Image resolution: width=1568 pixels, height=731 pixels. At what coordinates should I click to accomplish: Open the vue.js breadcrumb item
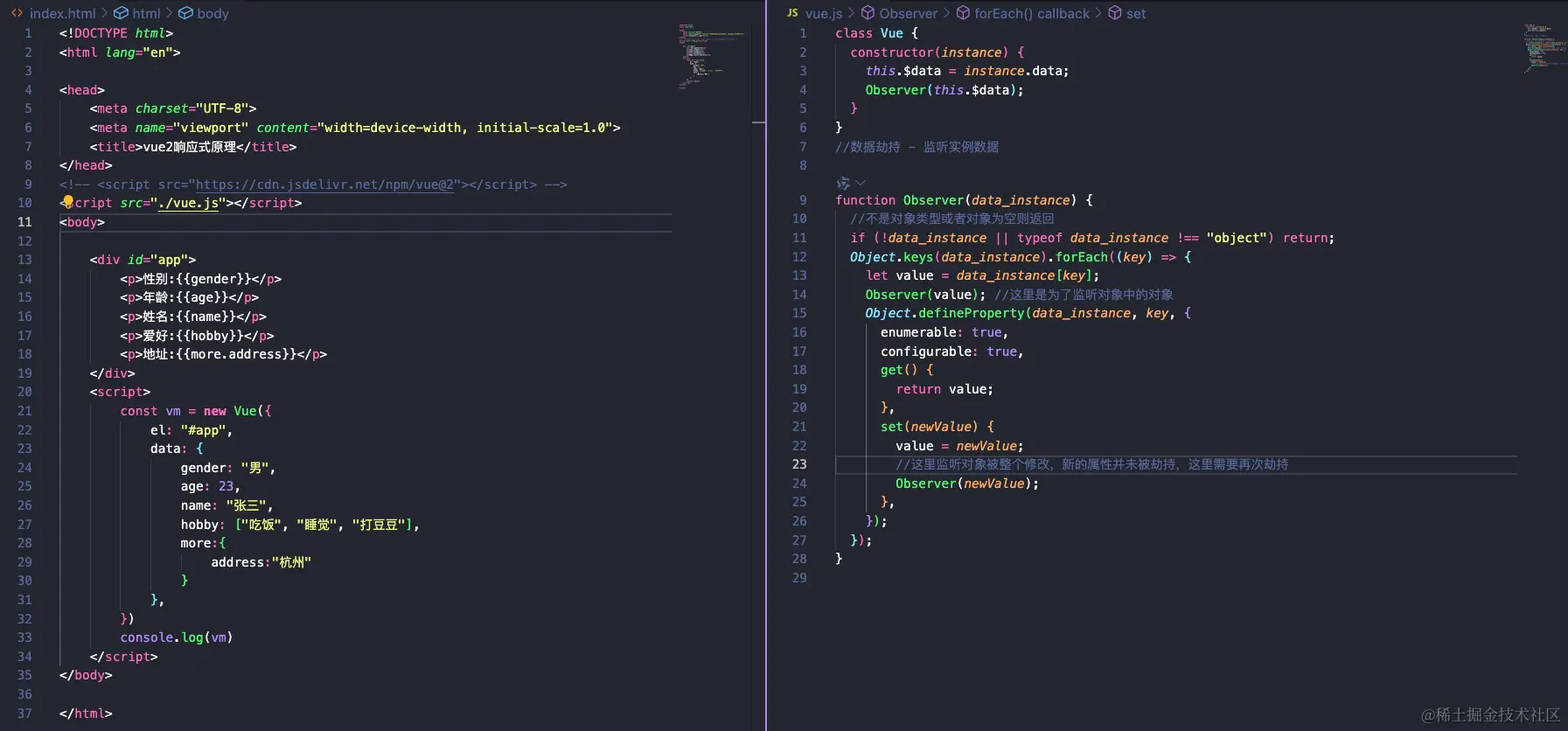[x=824, y=13]
